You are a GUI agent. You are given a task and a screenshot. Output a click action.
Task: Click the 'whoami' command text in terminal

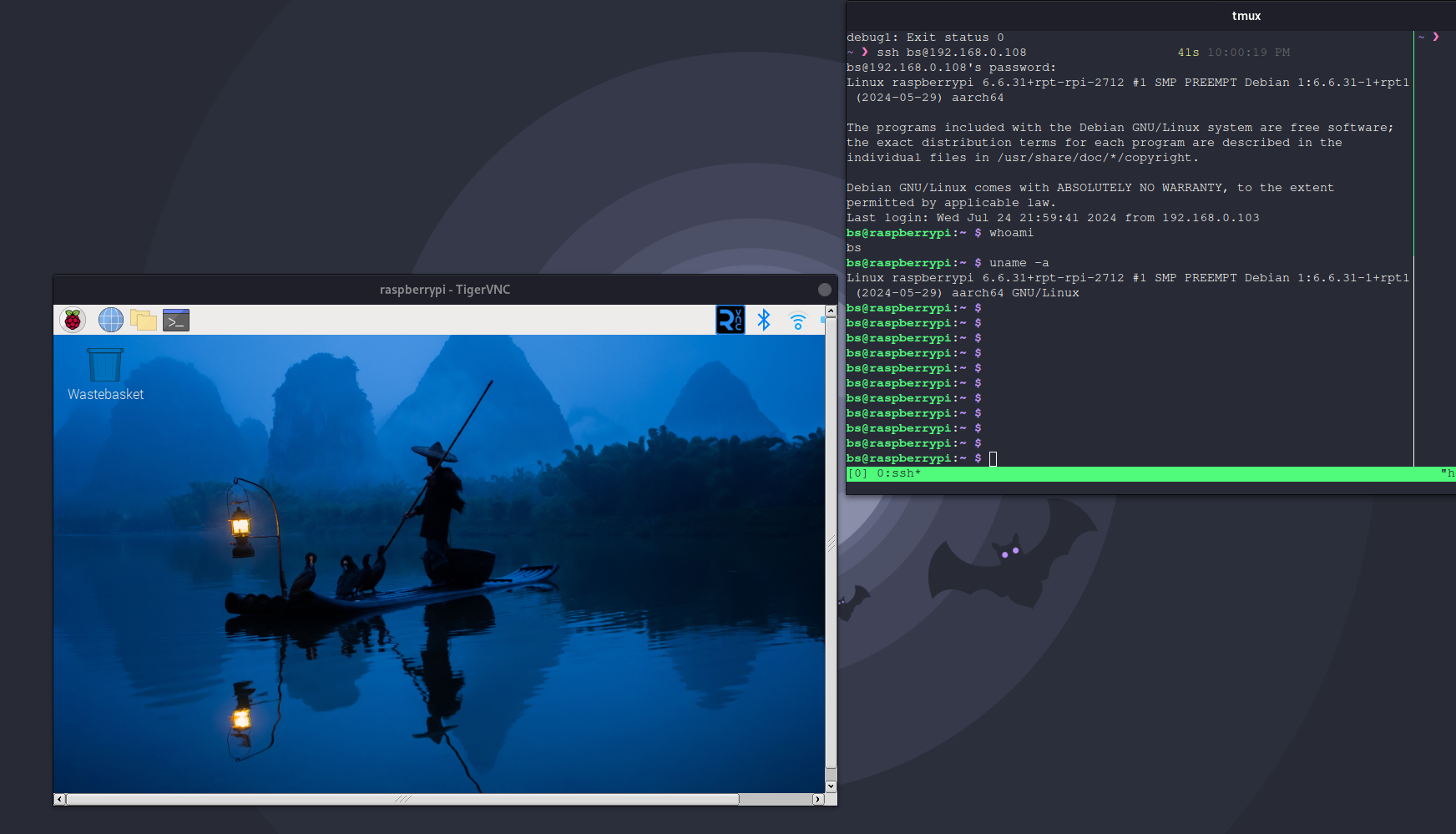(1011, 233)
